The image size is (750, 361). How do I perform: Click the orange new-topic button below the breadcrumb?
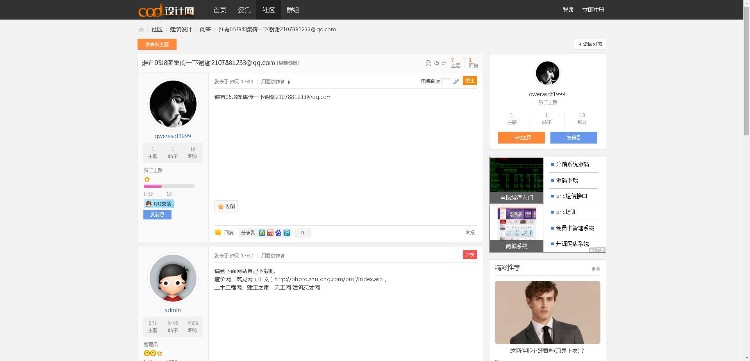[x=157, y=44]
